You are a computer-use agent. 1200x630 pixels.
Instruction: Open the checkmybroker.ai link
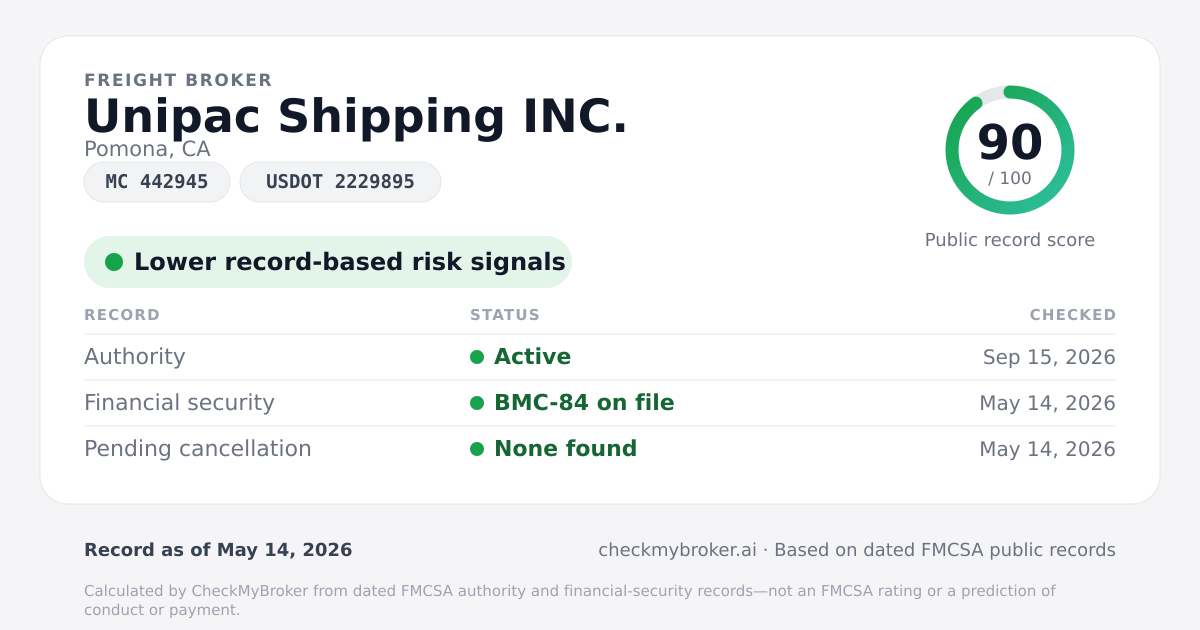coord(677,550)
